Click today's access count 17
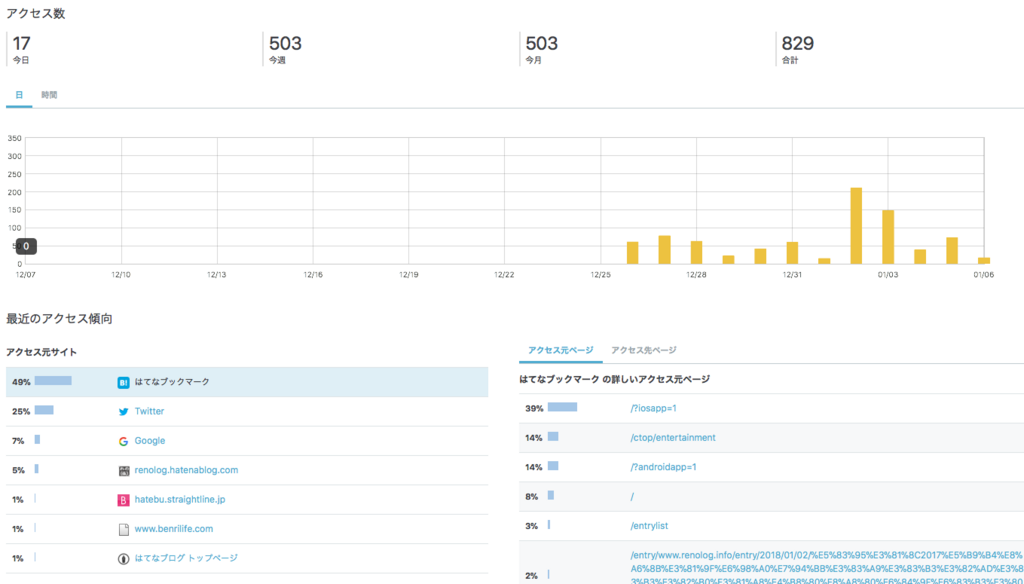This screenshot has height=584, width=1024. click(x=21, y=44)
